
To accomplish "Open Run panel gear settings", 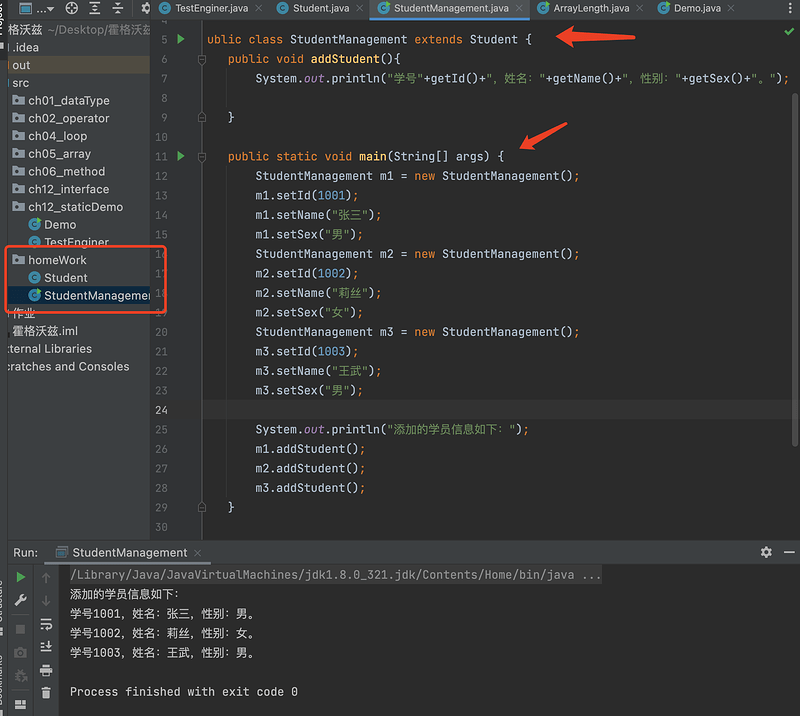I will pos(766,552).
